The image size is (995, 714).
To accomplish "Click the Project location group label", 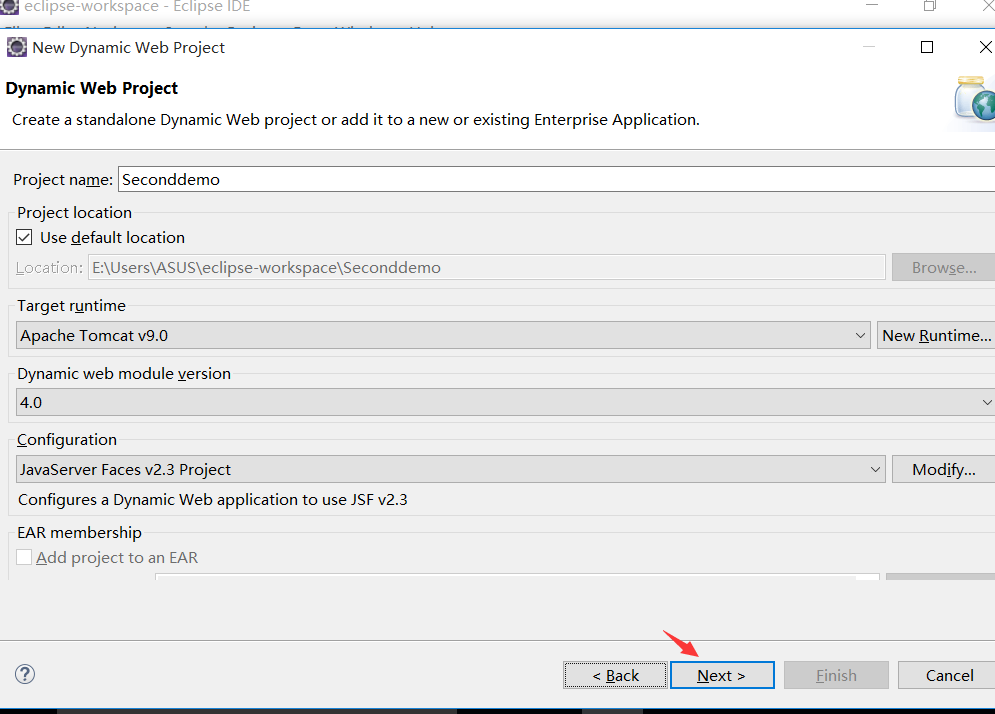I will pos(74,213).
